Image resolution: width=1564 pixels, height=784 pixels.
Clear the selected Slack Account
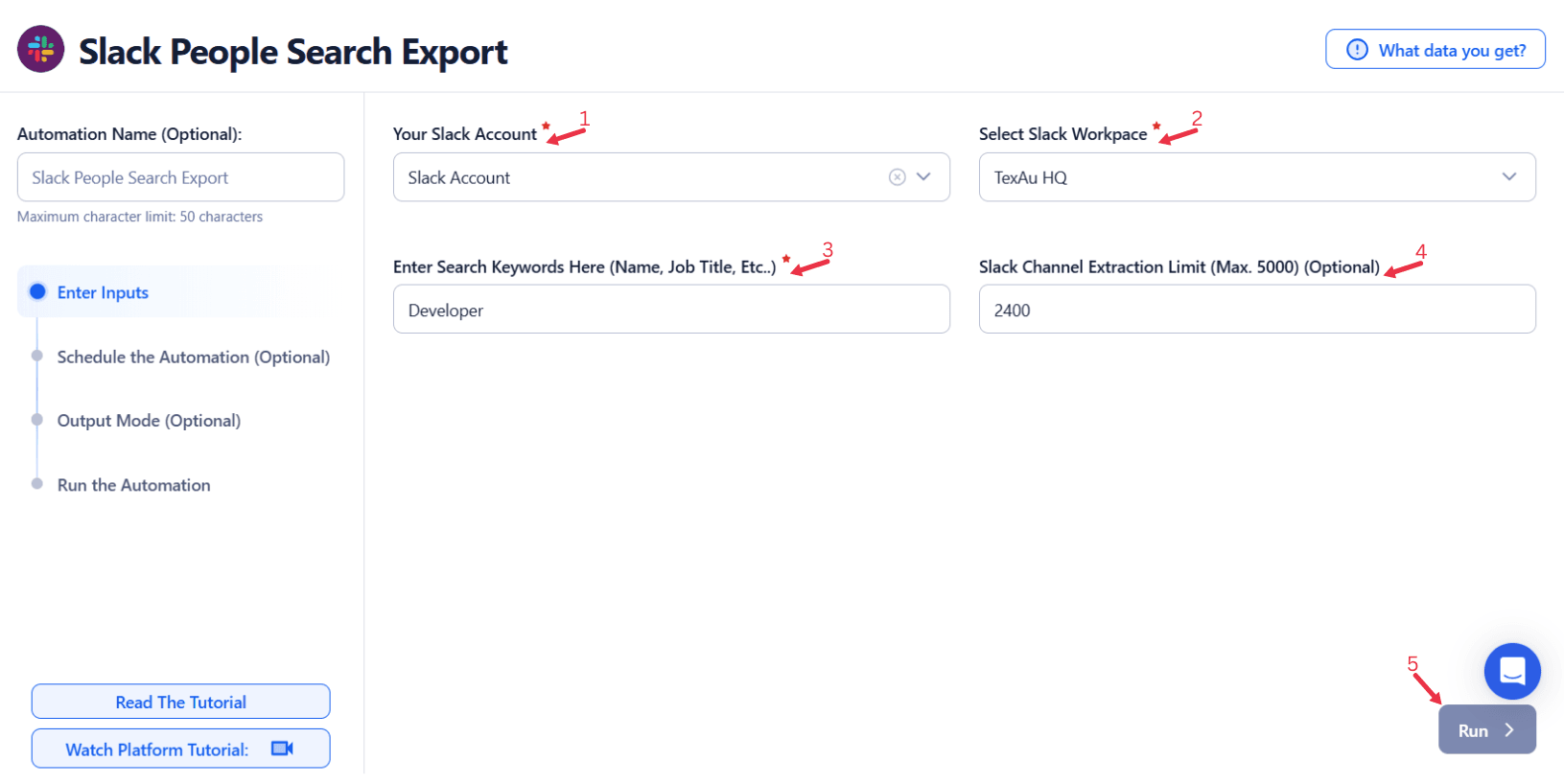897,177
